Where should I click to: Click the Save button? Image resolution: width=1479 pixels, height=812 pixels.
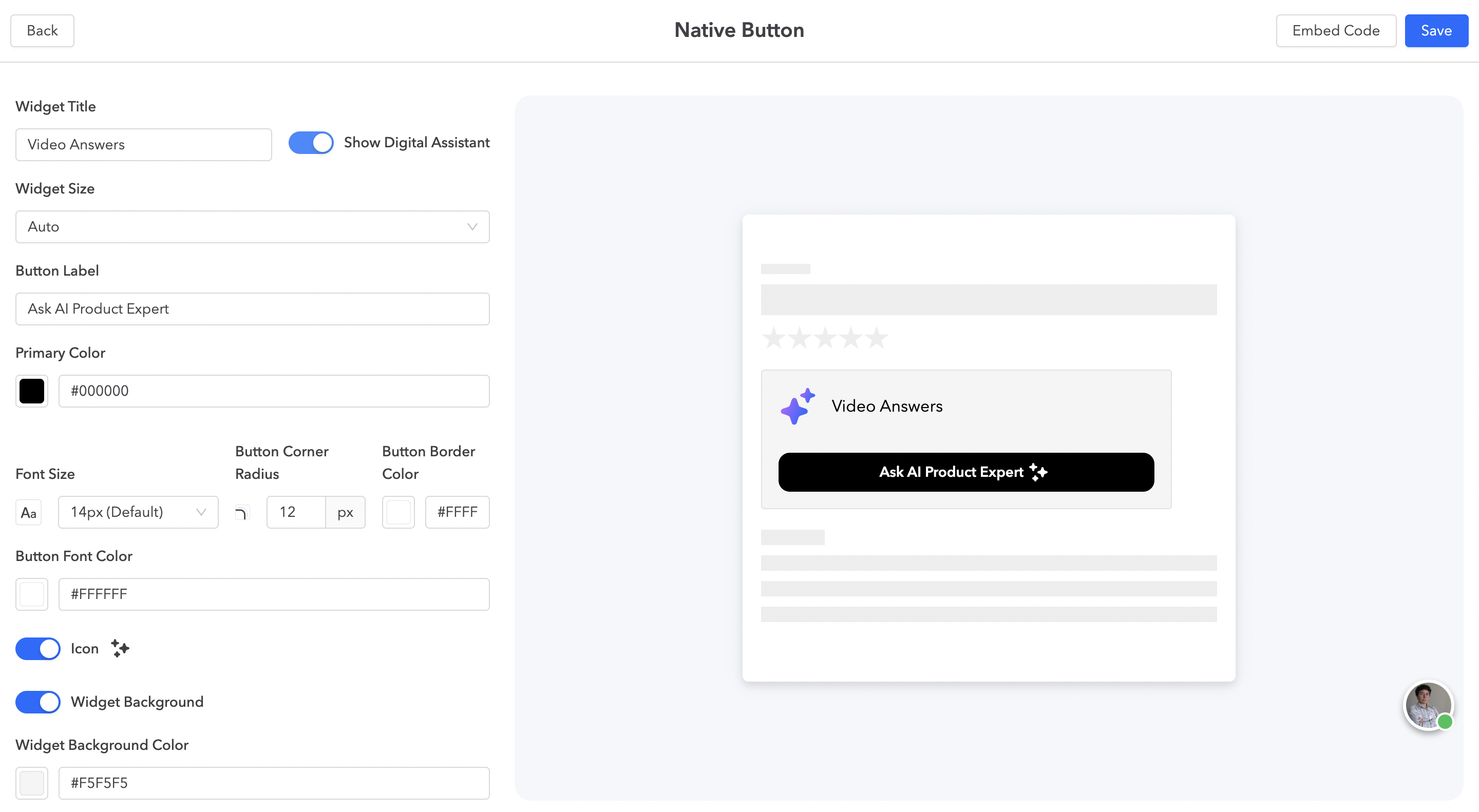1436,30
